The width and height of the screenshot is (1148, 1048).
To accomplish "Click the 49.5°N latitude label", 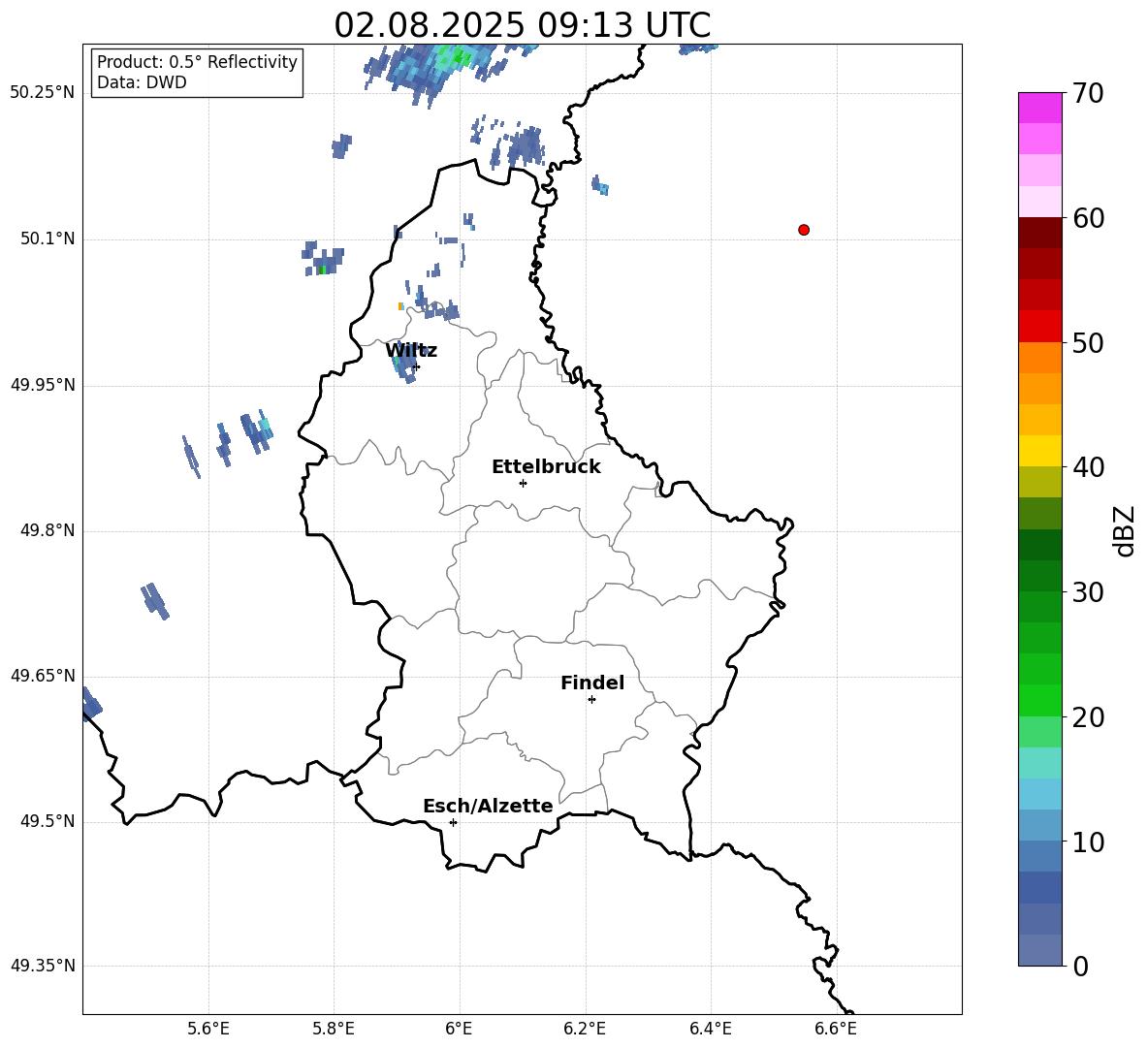I will pyautogui.click(x=48, y=821).
